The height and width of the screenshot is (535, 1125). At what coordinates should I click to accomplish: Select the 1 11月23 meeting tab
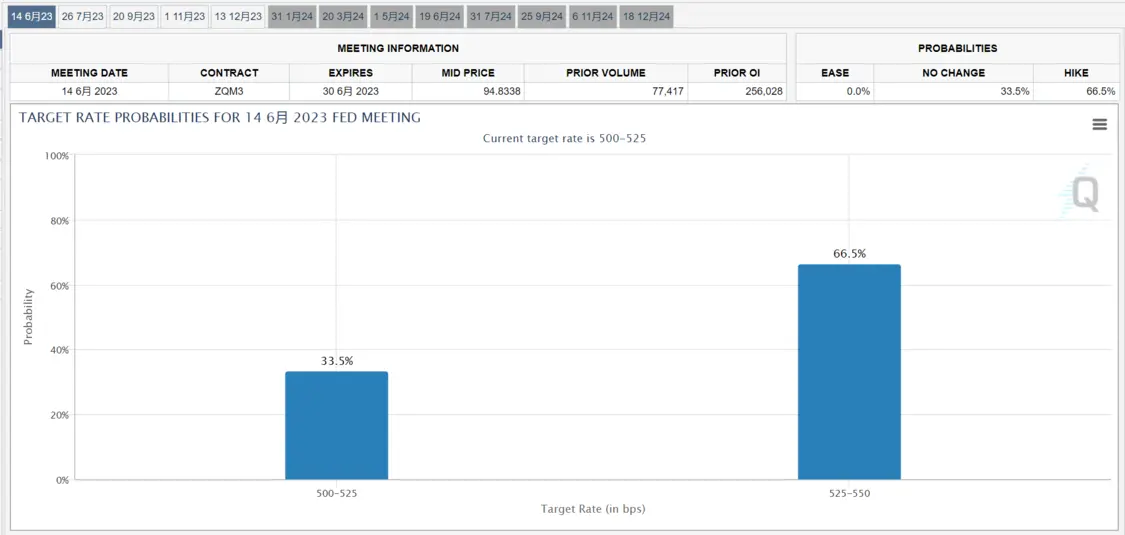pyautogui.click(x=184, y=16)
